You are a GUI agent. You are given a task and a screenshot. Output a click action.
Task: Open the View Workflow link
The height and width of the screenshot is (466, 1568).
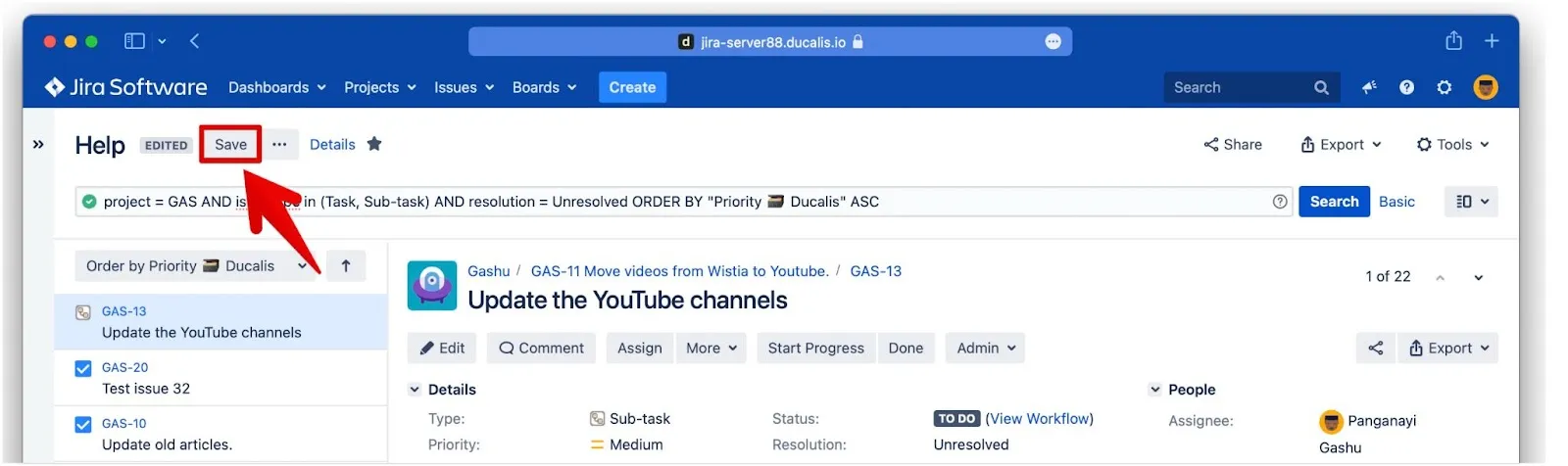coord(1039,419)
